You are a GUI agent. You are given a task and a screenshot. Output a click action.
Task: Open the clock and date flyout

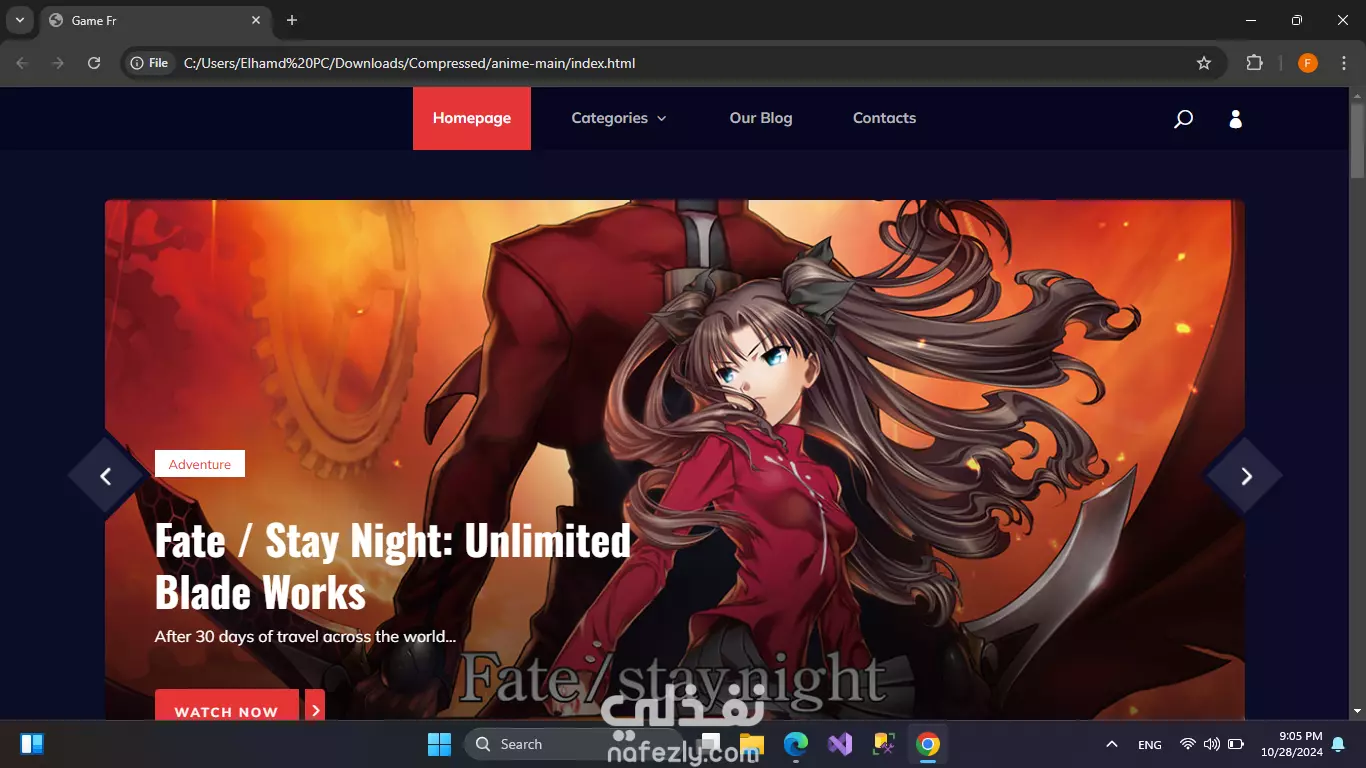pos(1292,744)
